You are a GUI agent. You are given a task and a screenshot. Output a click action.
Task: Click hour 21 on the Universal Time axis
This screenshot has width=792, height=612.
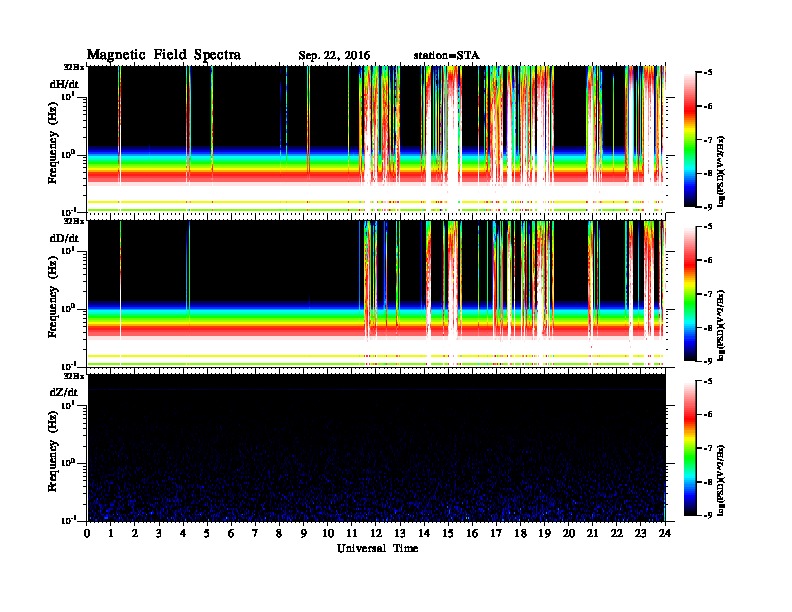(x=592, y=534)
